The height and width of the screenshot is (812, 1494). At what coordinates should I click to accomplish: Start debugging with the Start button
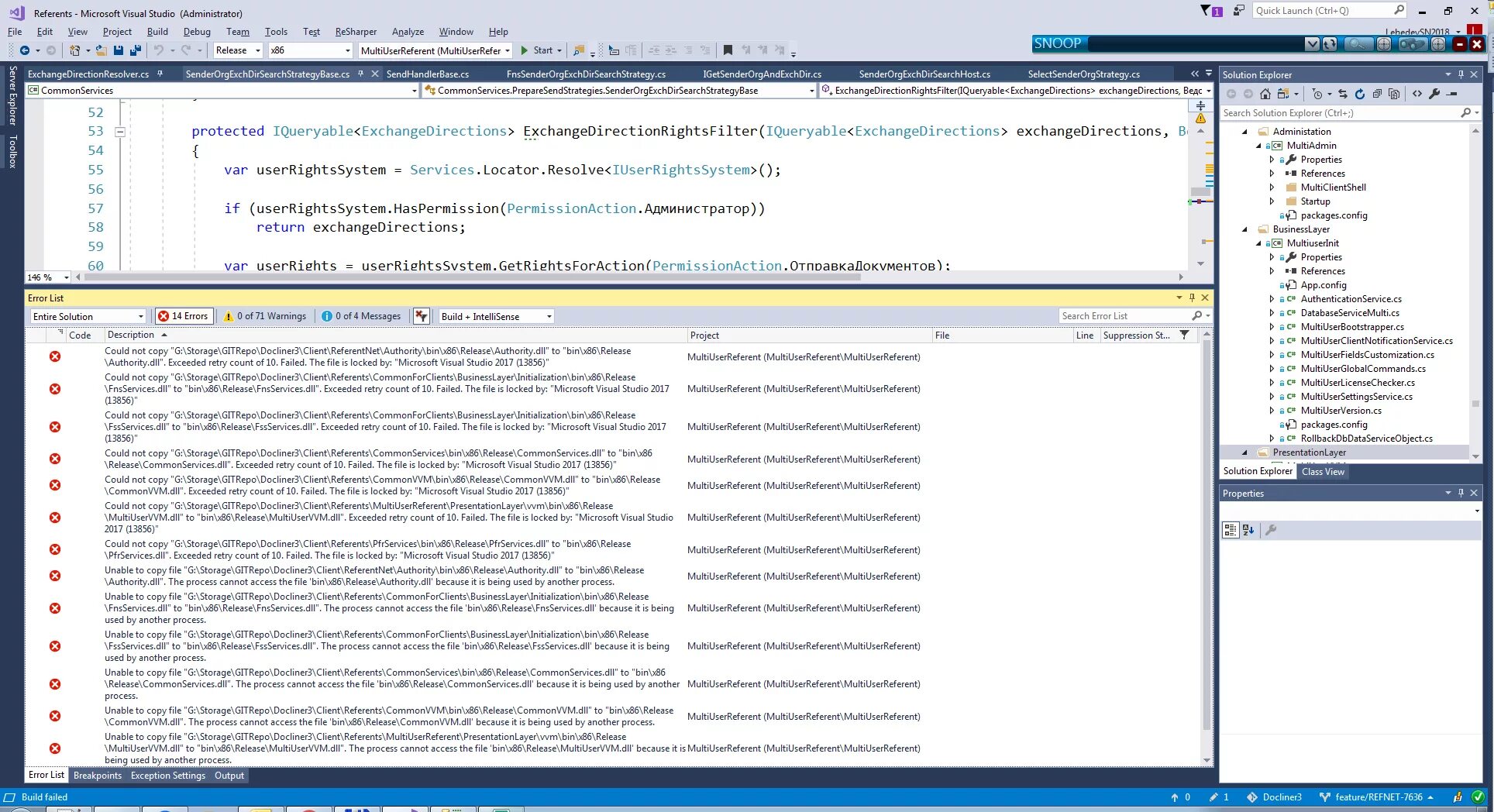pos(540,50)
